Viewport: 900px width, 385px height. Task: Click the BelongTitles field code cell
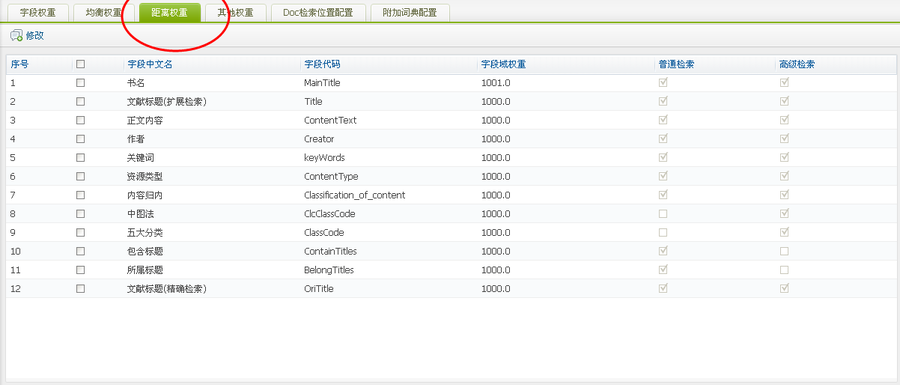[x=329, y=270]
